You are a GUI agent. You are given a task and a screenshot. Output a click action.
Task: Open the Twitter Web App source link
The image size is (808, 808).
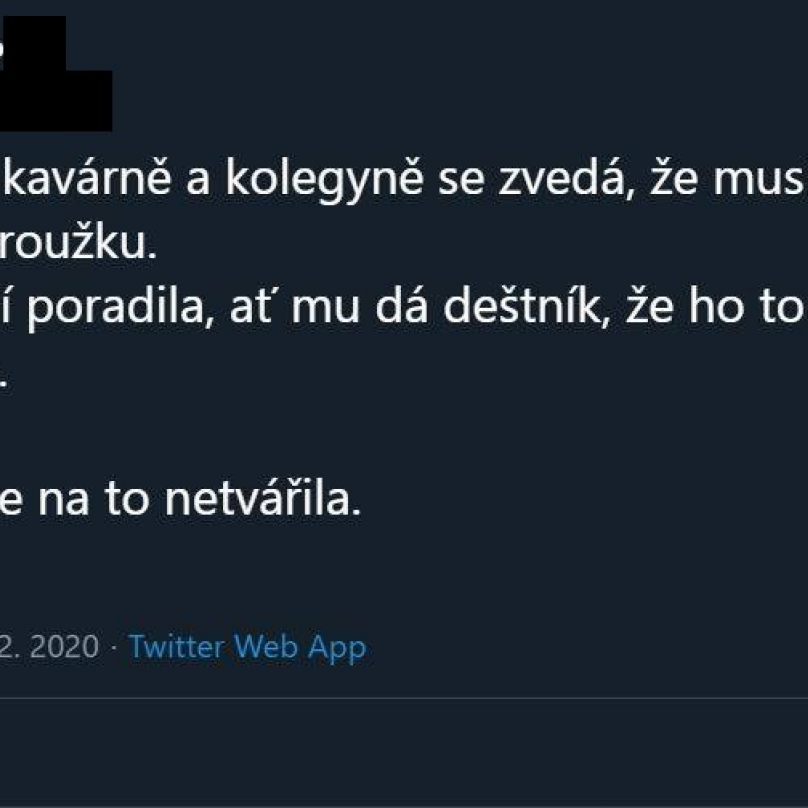pos(247,647)
